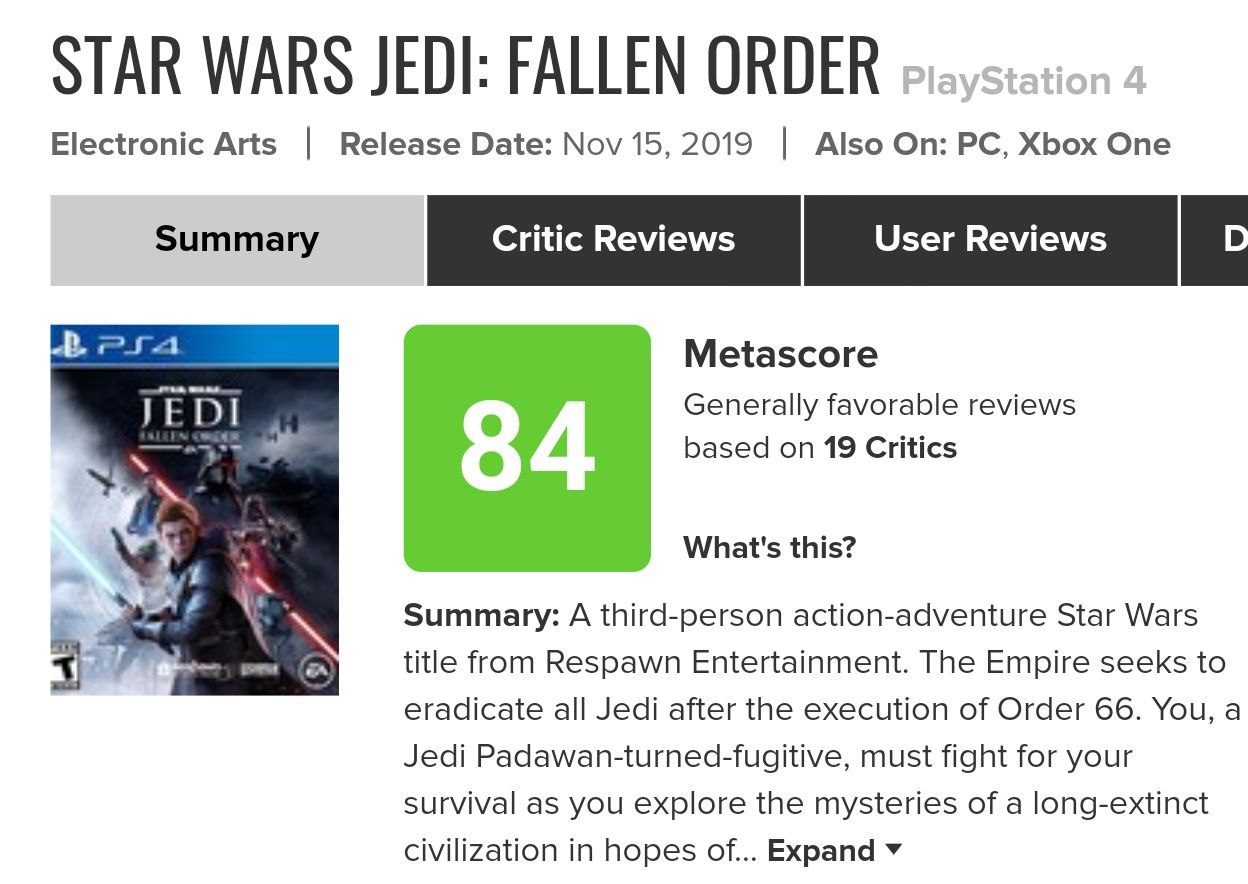The height and width of the screenshot is (884, 1248).
Task: Switch to the Critic Reviews tab
Action: click(613, 240)
